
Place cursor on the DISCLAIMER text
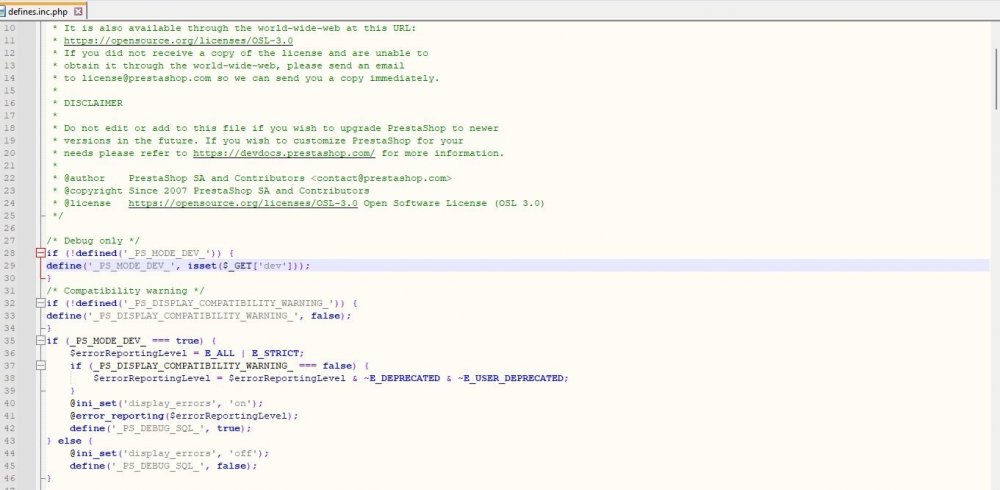93,103
